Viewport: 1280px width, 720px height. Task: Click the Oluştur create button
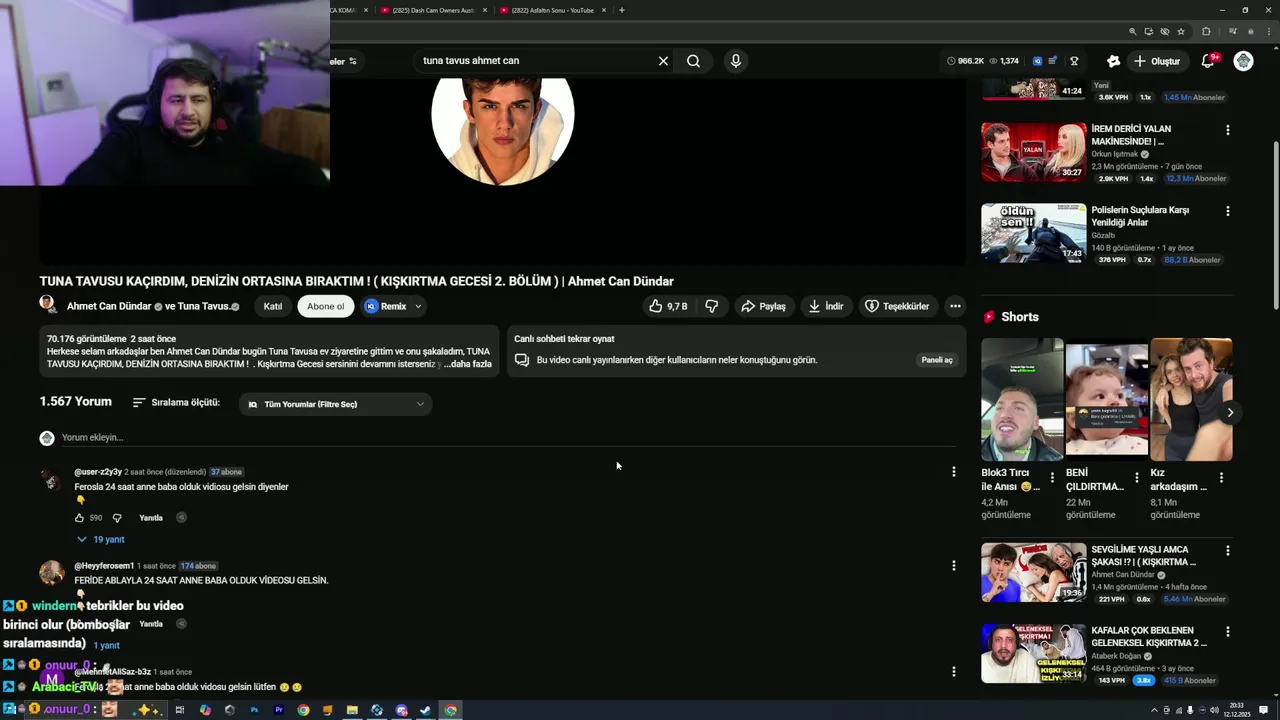(x=1156, y=61)
